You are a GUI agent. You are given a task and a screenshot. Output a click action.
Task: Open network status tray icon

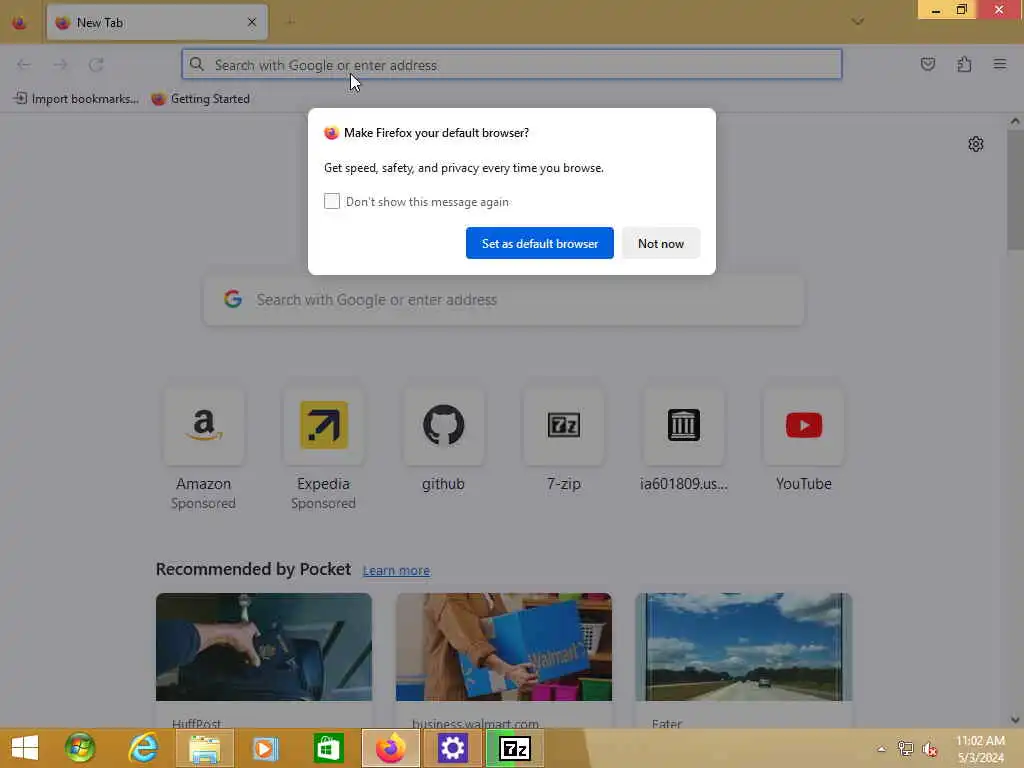905,749
